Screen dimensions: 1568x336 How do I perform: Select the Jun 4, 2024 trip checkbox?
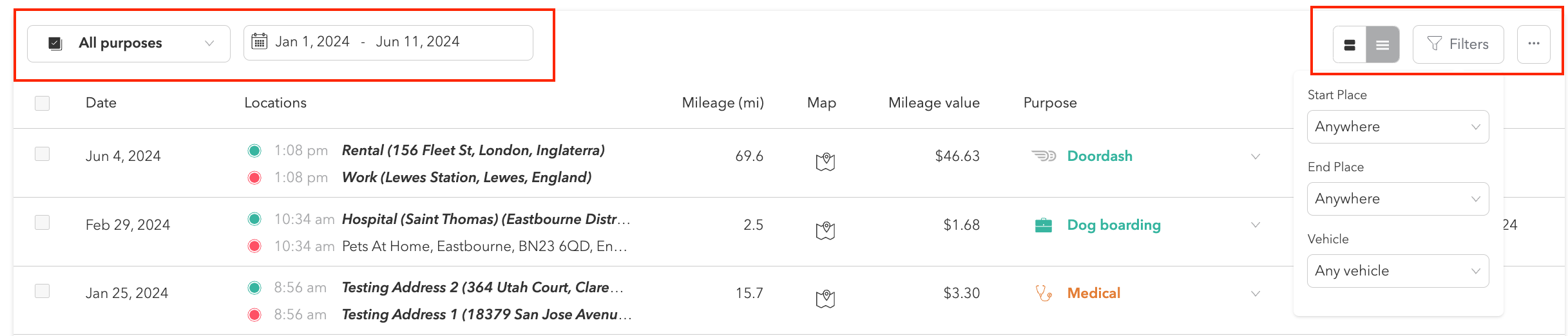coord(43,154)
